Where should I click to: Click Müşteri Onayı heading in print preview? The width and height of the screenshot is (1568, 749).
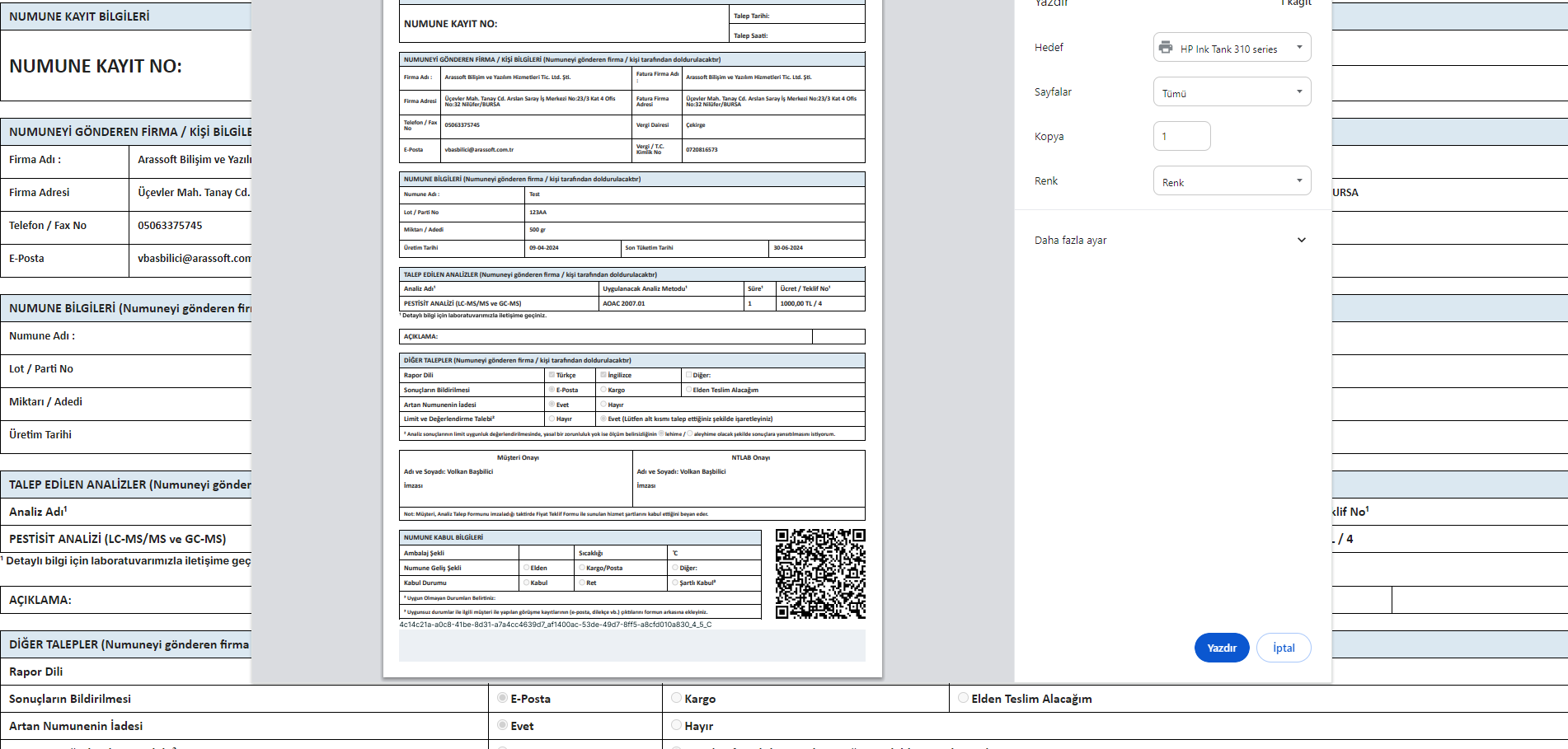(x=518, y=457)
